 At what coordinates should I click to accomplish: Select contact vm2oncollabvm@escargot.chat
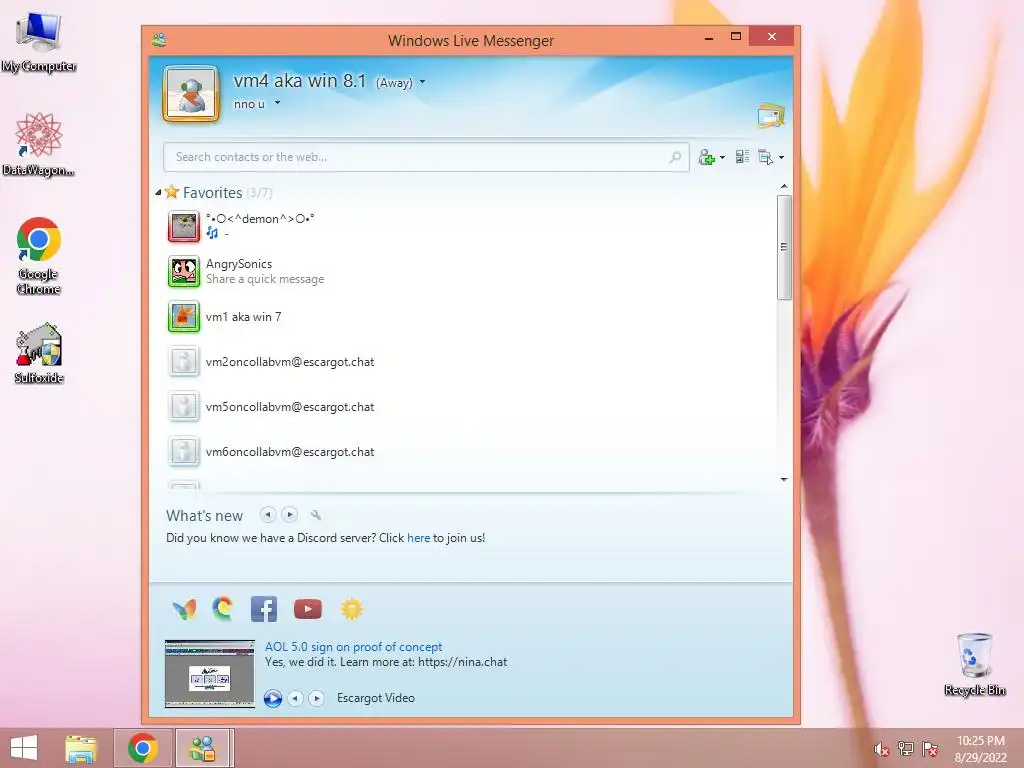pyautogui.click(x=290, y=362)
